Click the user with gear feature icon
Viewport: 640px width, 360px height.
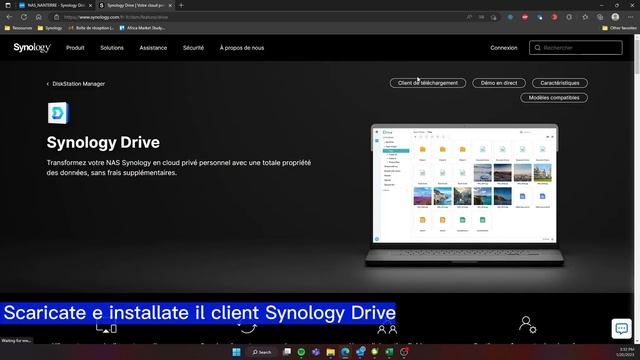tap(527, 324)
